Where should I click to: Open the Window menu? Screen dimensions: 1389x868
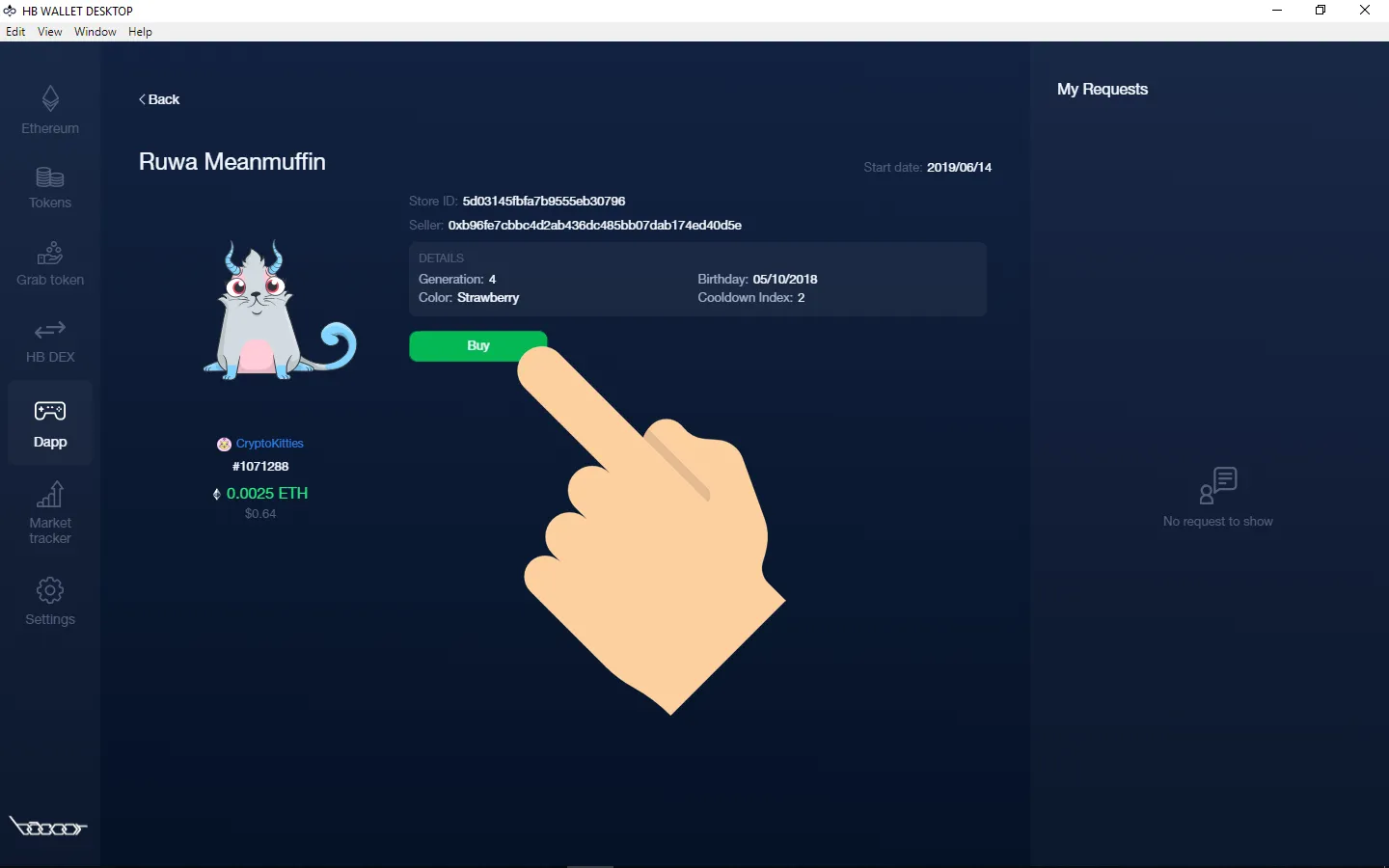(x=95, y=32)
